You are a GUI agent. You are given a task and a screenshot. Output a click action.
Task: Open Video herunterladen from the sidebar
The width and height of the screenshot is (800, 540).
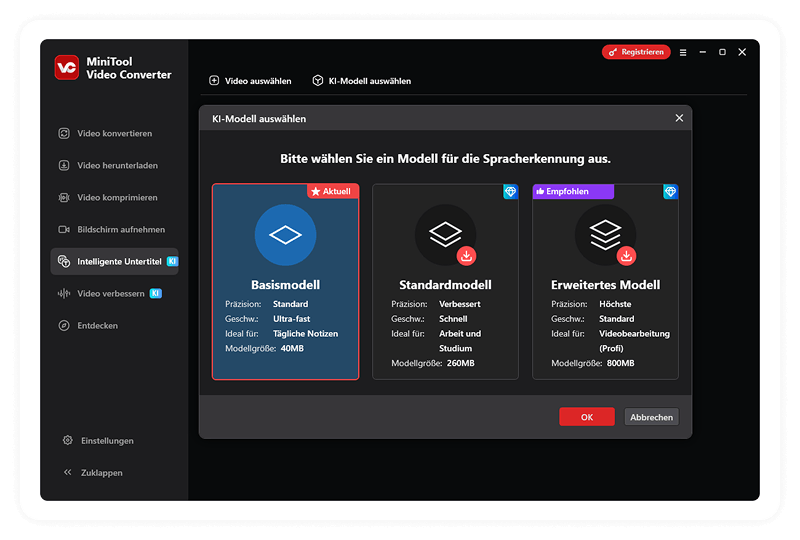click(114, 165)
